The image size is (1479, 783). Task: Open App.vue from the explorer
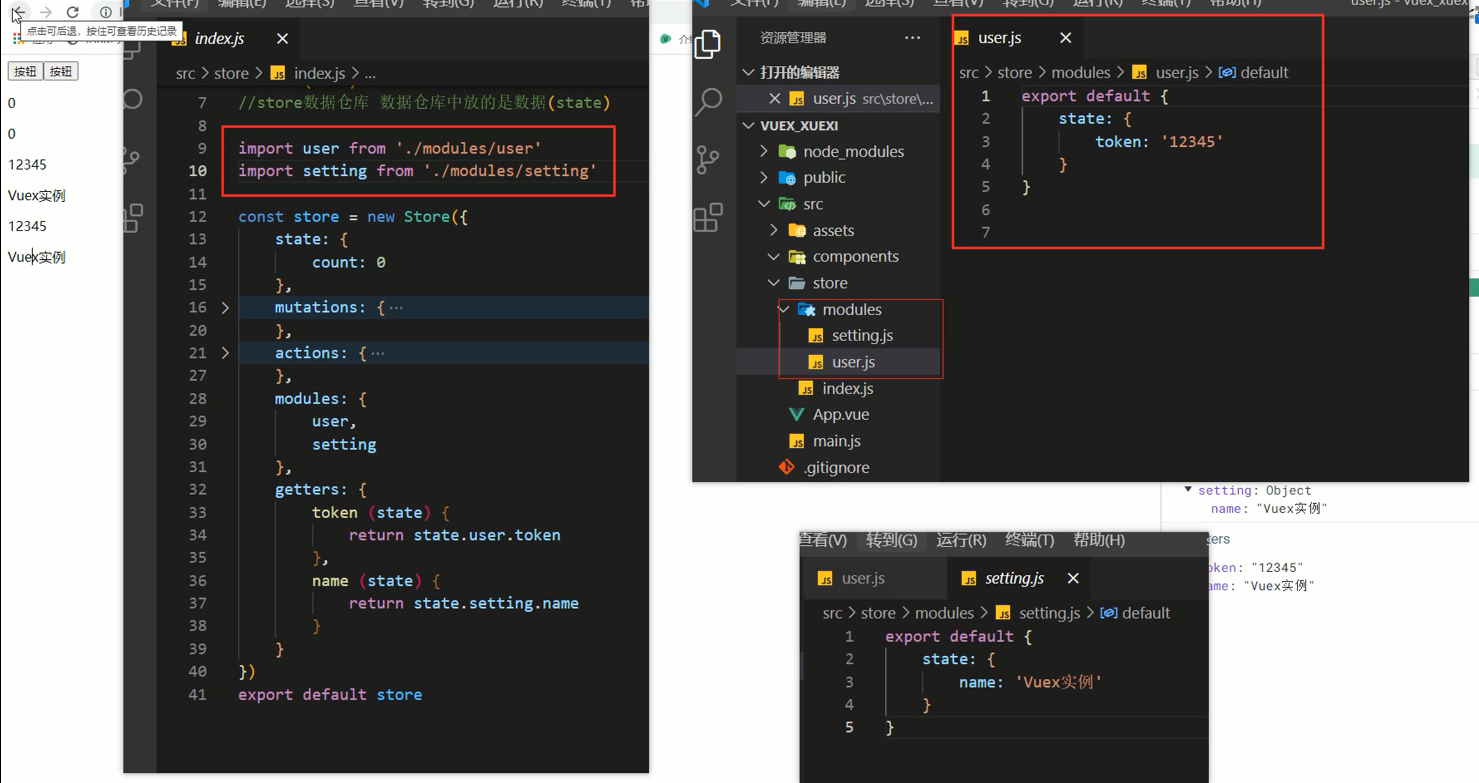840,414
